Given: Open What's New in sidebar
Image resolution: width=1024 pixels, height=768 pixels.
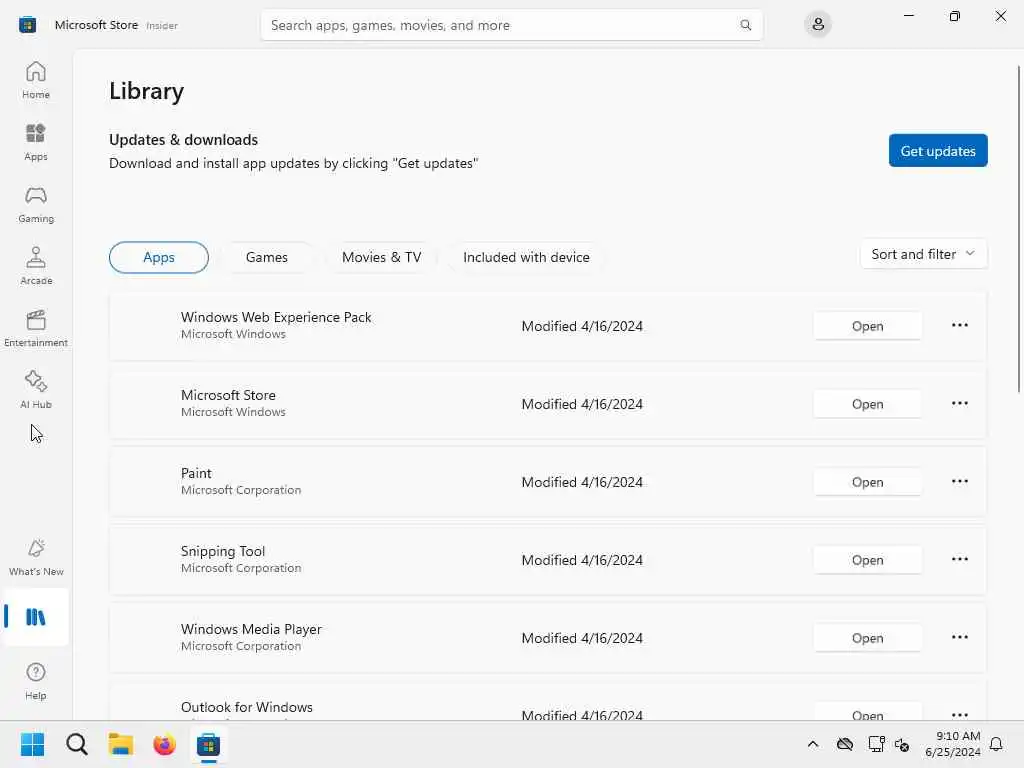Looking at the screenshot, I should [36, 557].
